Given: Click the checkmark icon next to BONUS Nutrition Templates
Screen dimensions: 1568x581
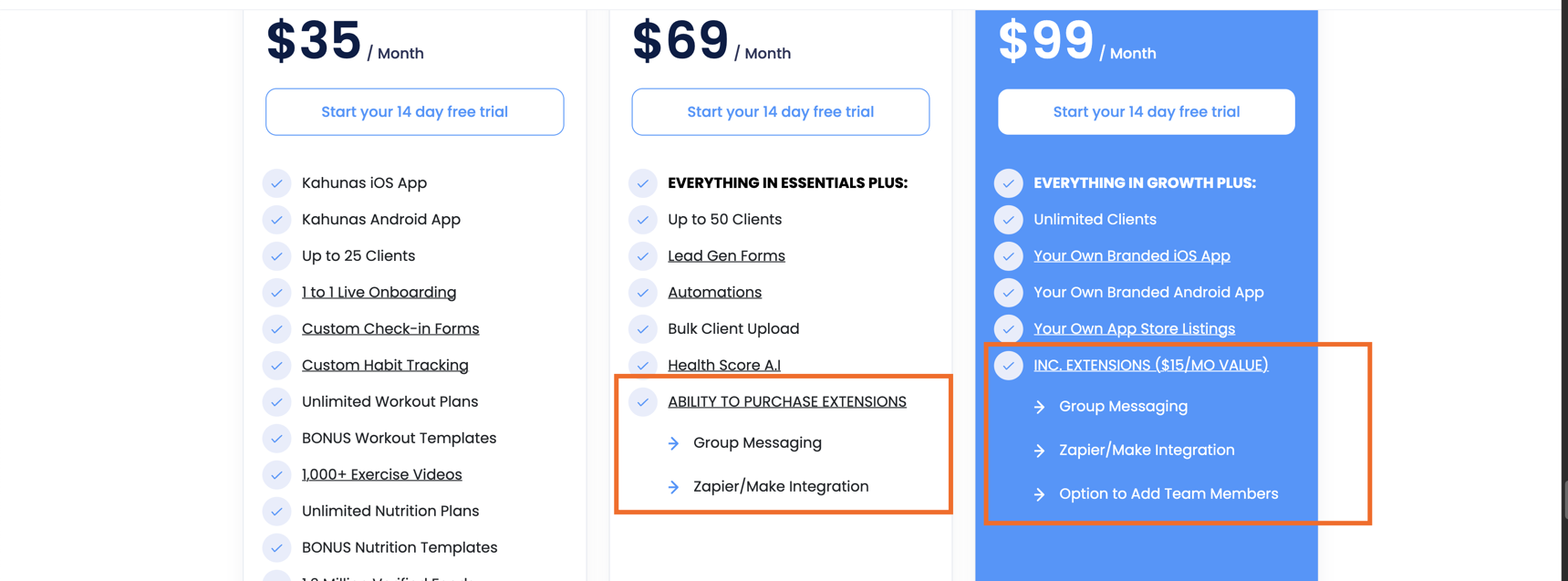Looking at the screenshot, I should pyautogui.click(x=276, y=548).
